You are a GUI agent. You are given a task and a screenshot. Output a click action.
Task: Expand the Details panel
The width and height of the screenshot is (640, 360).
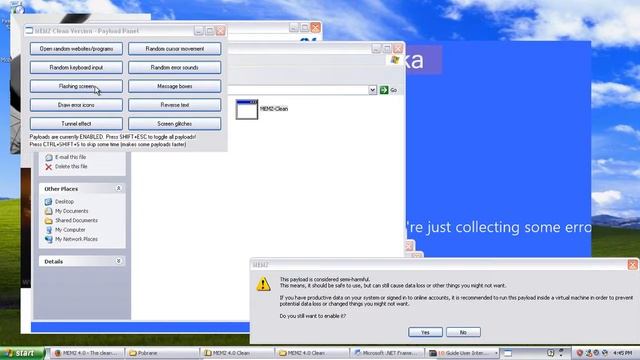(118, 261)
